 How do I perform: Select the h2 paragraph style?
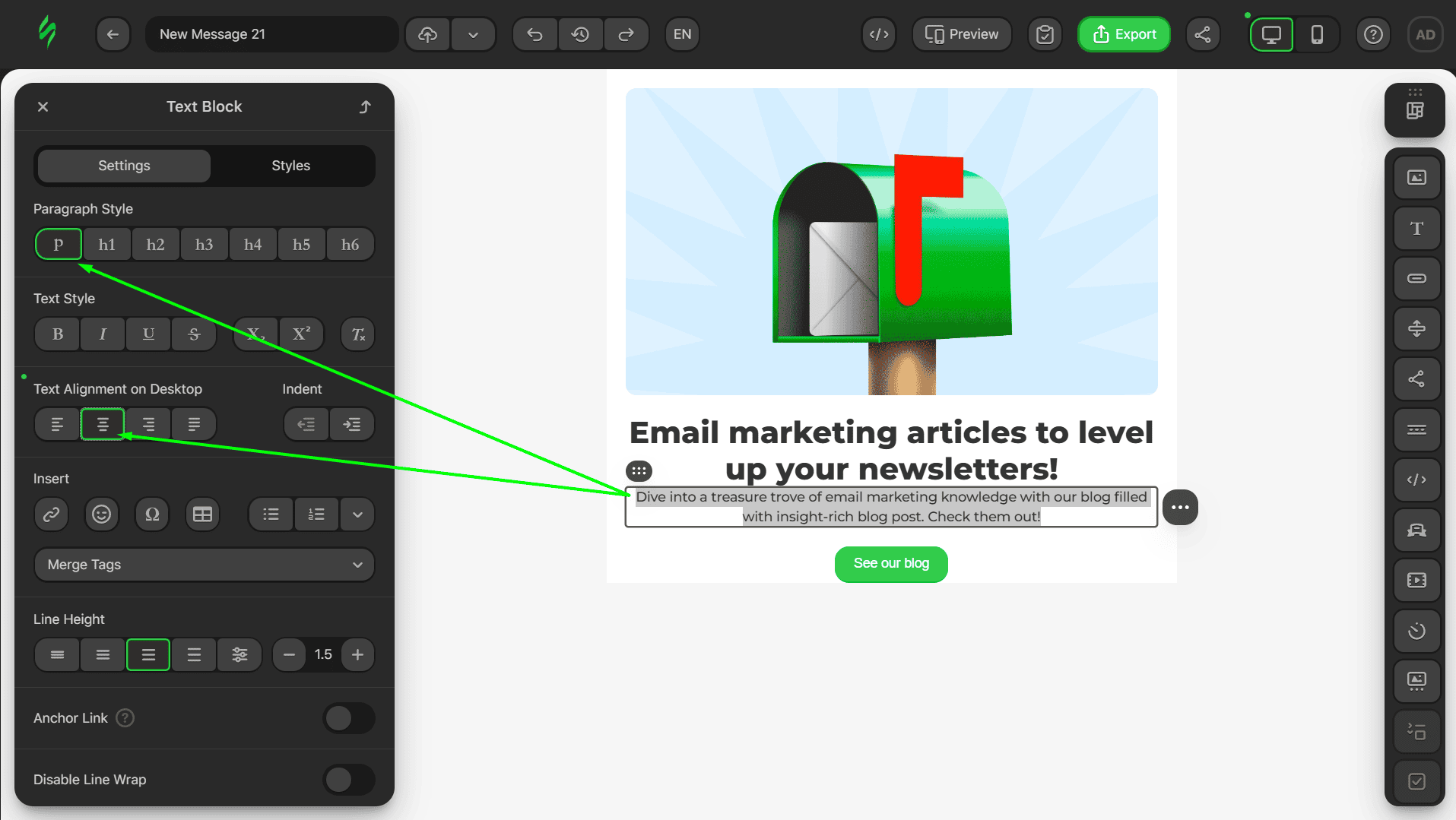(x=155, y=245)
